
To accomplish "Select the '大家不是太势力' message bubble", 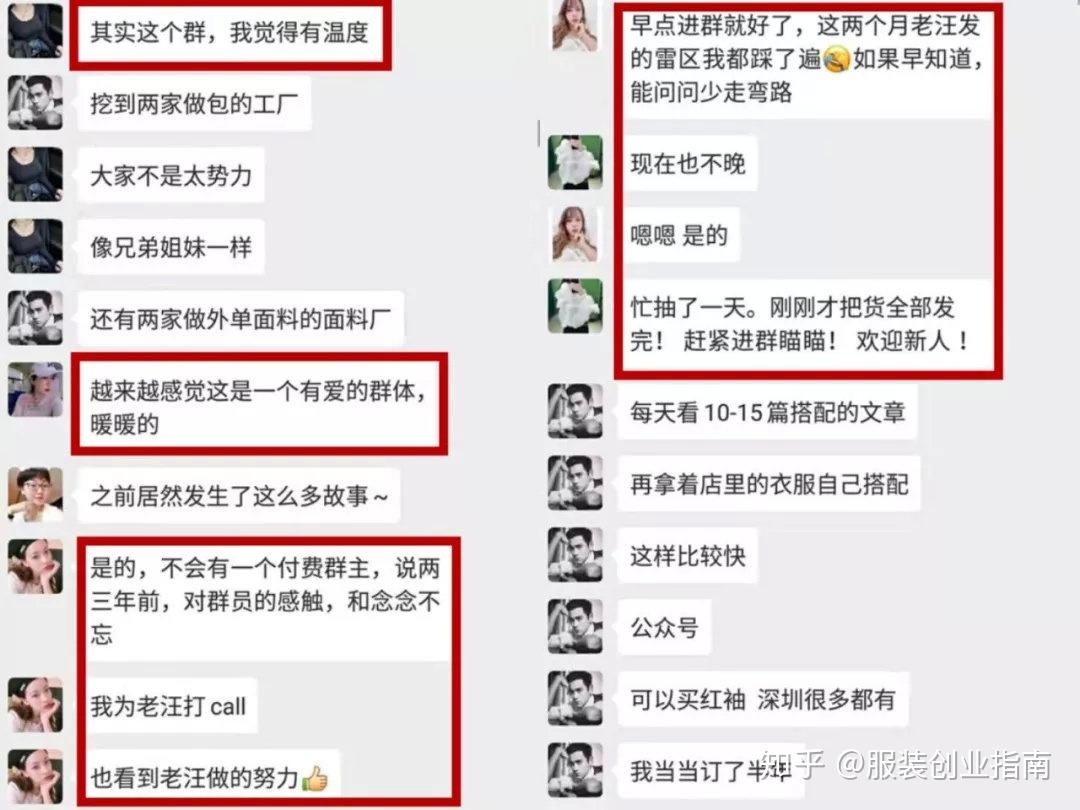I will [x=171, y=175].
